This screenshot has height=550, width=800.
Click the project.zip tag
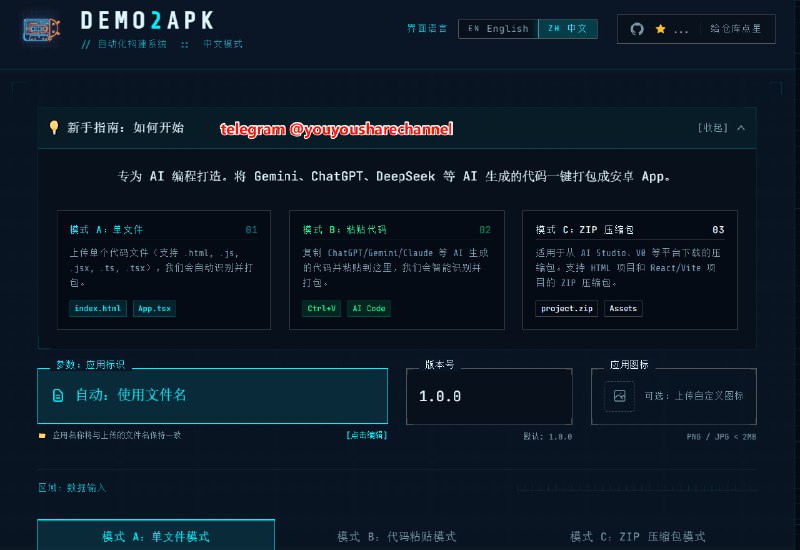click(x=566, y=308)
